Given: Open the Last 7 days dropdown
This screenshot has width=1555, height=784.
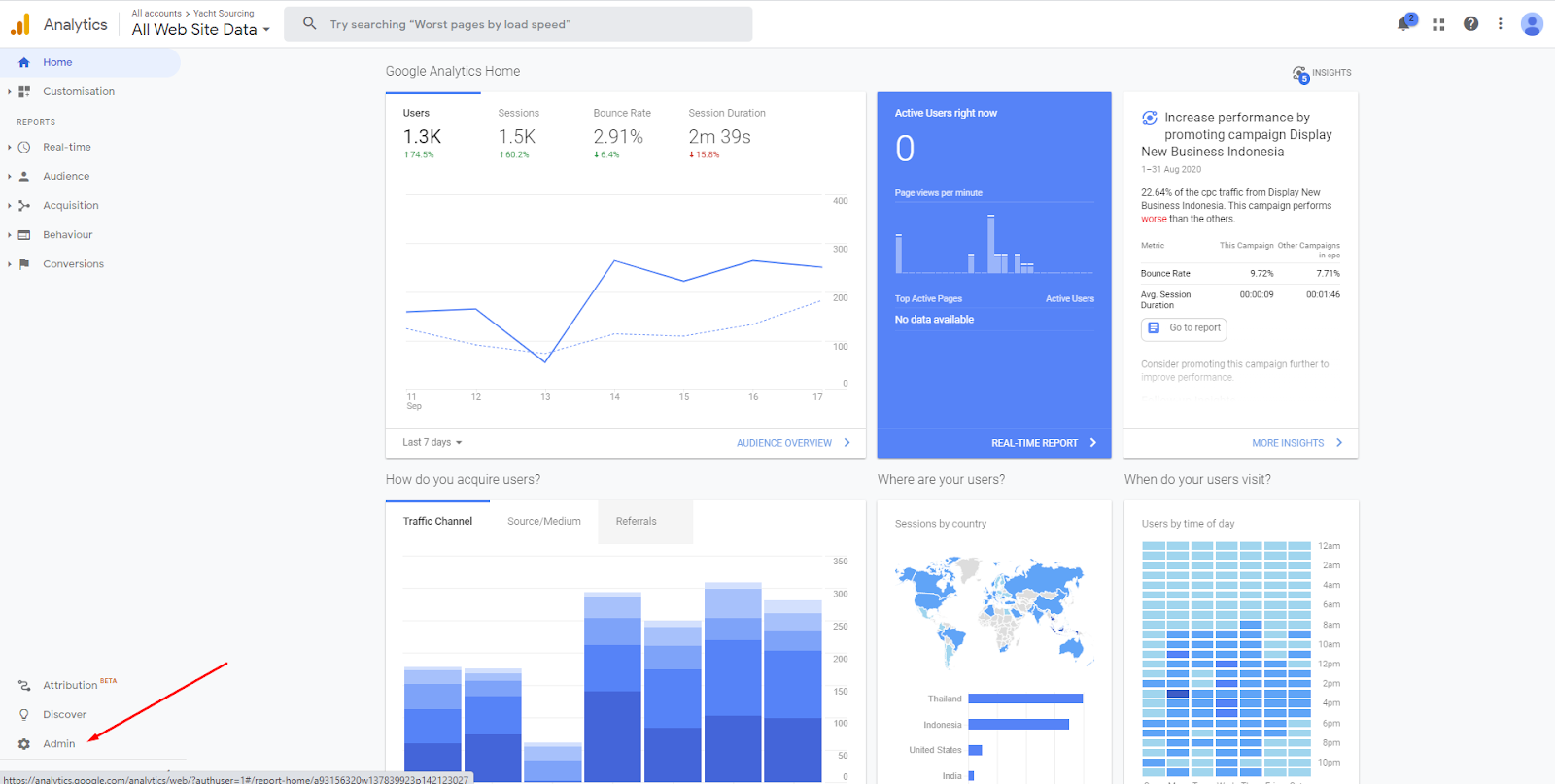Looking at the screenshot, I should pyautogui.click(x=432, y=443).
